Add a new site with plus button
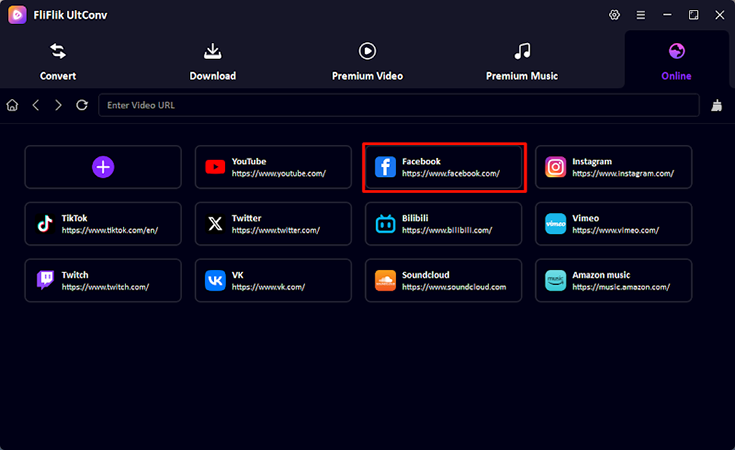Image resolution: width=735 pixels, height=450 pixels. point(103,167)
